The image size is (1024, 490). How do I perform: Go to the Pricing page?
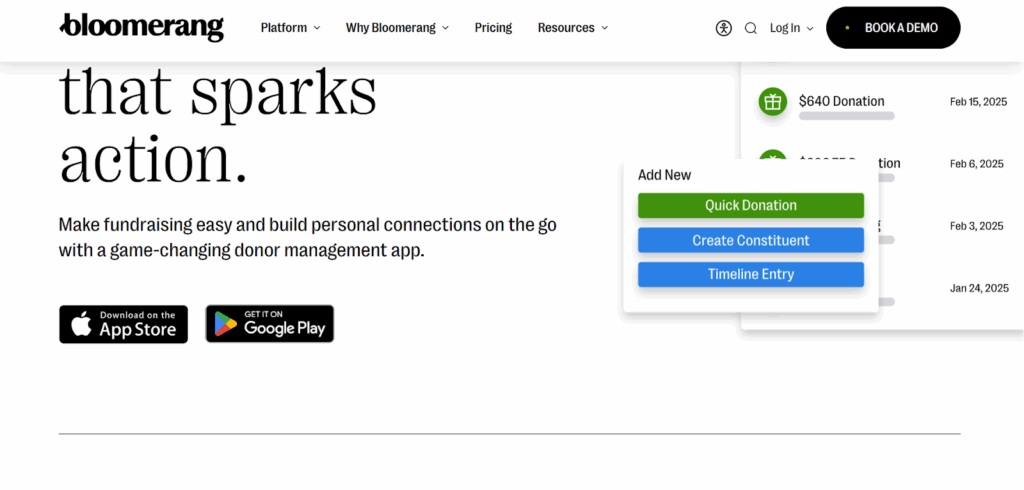493,28
